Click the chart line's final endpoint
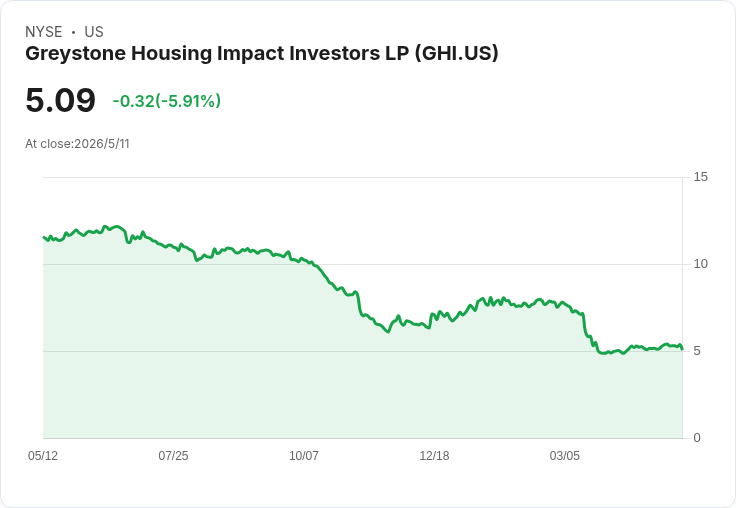The height and width of the screenshot is (508, 736). 682,349
